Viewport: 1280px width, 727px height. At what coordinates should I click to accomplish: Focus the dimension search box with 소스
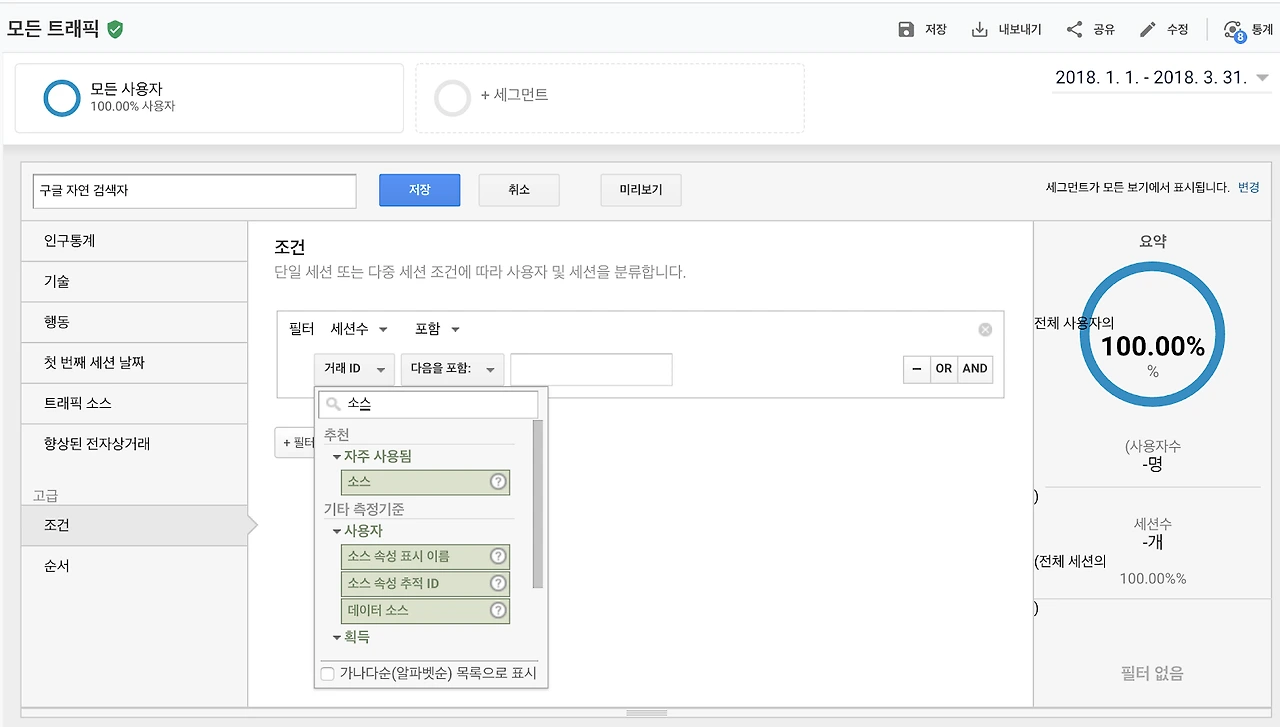428,404
